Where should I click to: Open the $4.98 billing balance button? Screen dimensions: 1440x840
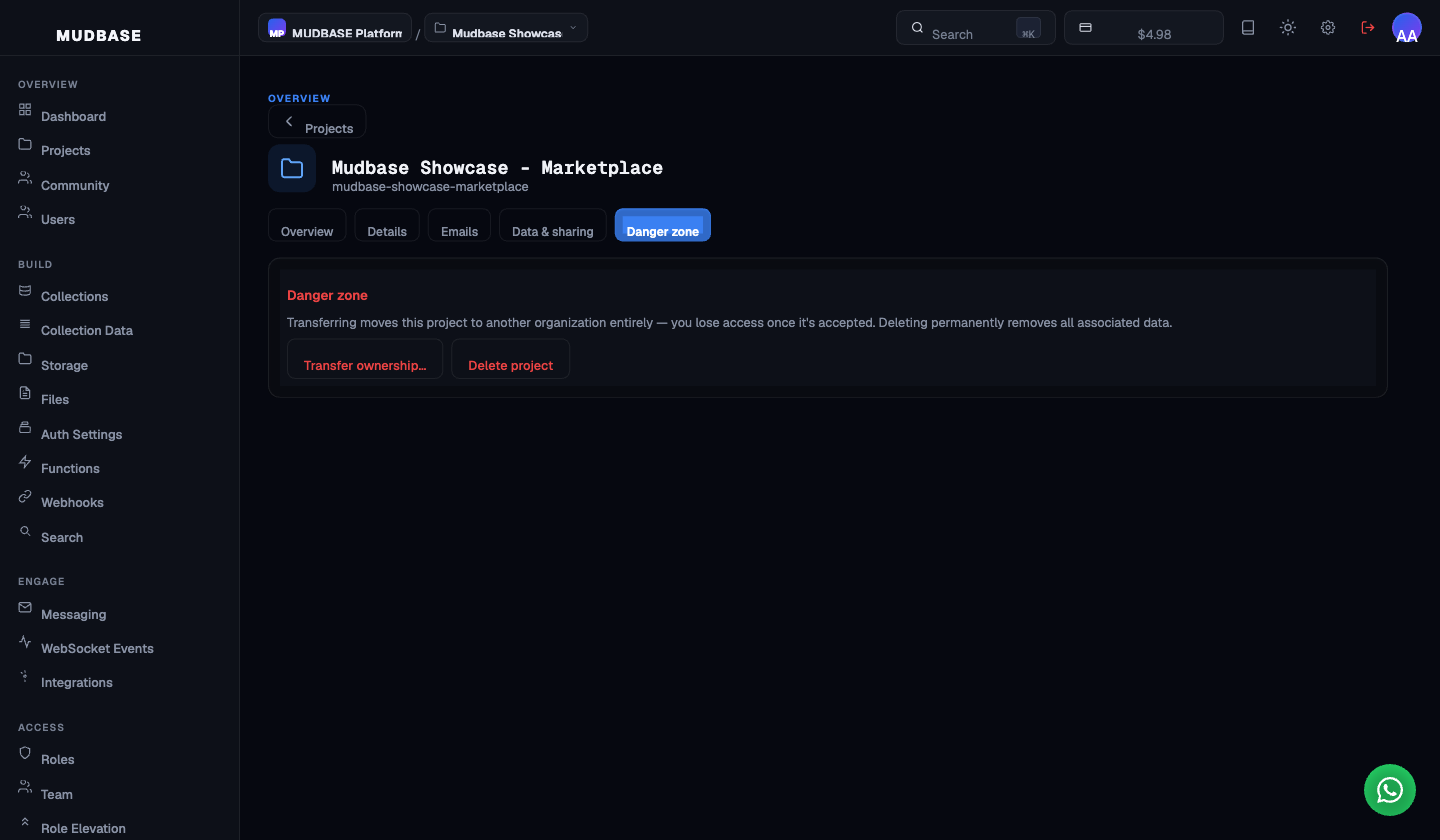tap(1144, 28)
